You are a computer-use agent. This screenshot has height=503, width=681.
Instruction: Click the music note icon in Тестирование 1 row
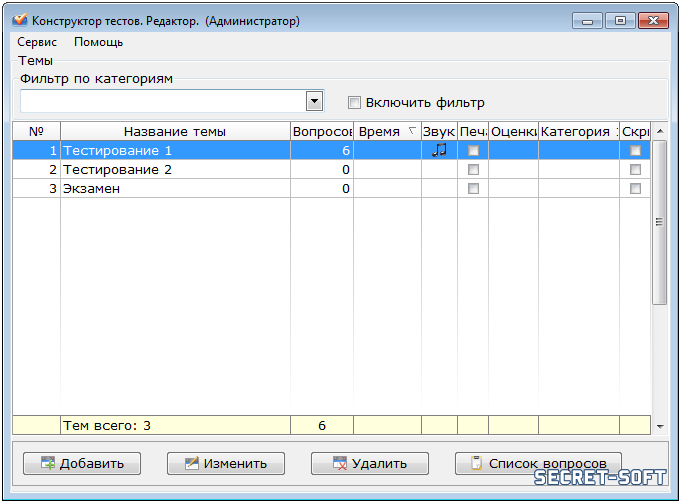pos(439,150)
